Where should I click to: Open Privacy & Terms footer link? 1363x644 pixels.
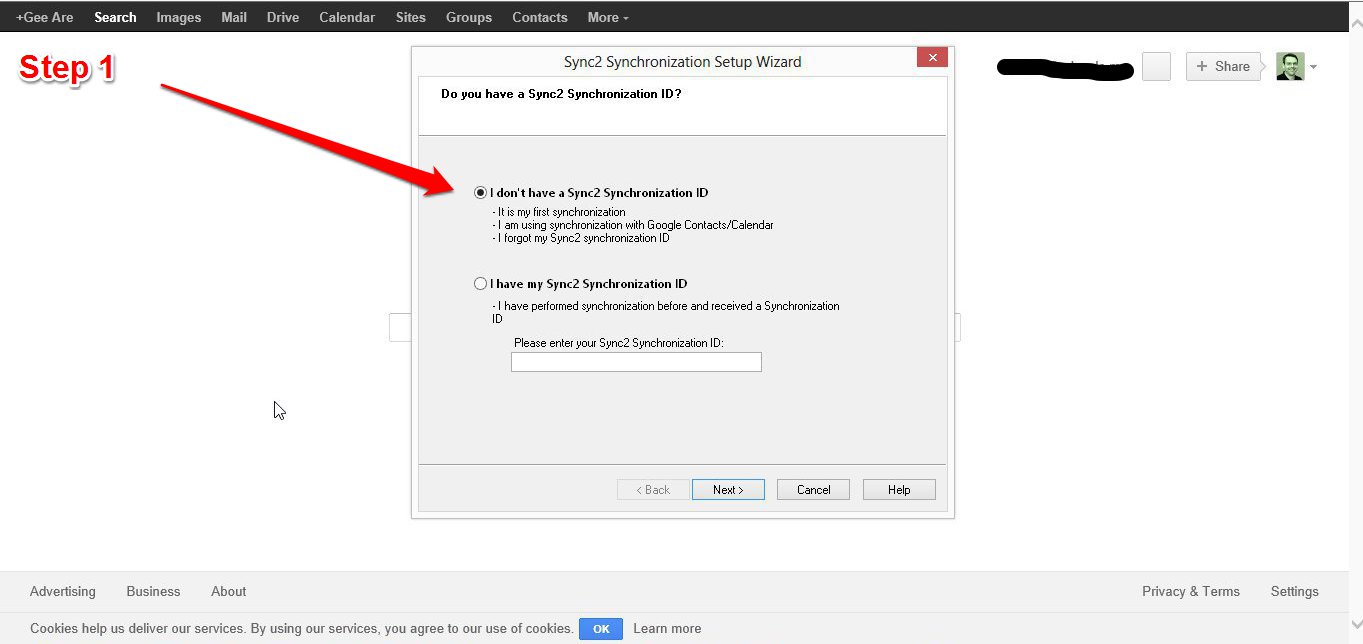[1190, 591]
